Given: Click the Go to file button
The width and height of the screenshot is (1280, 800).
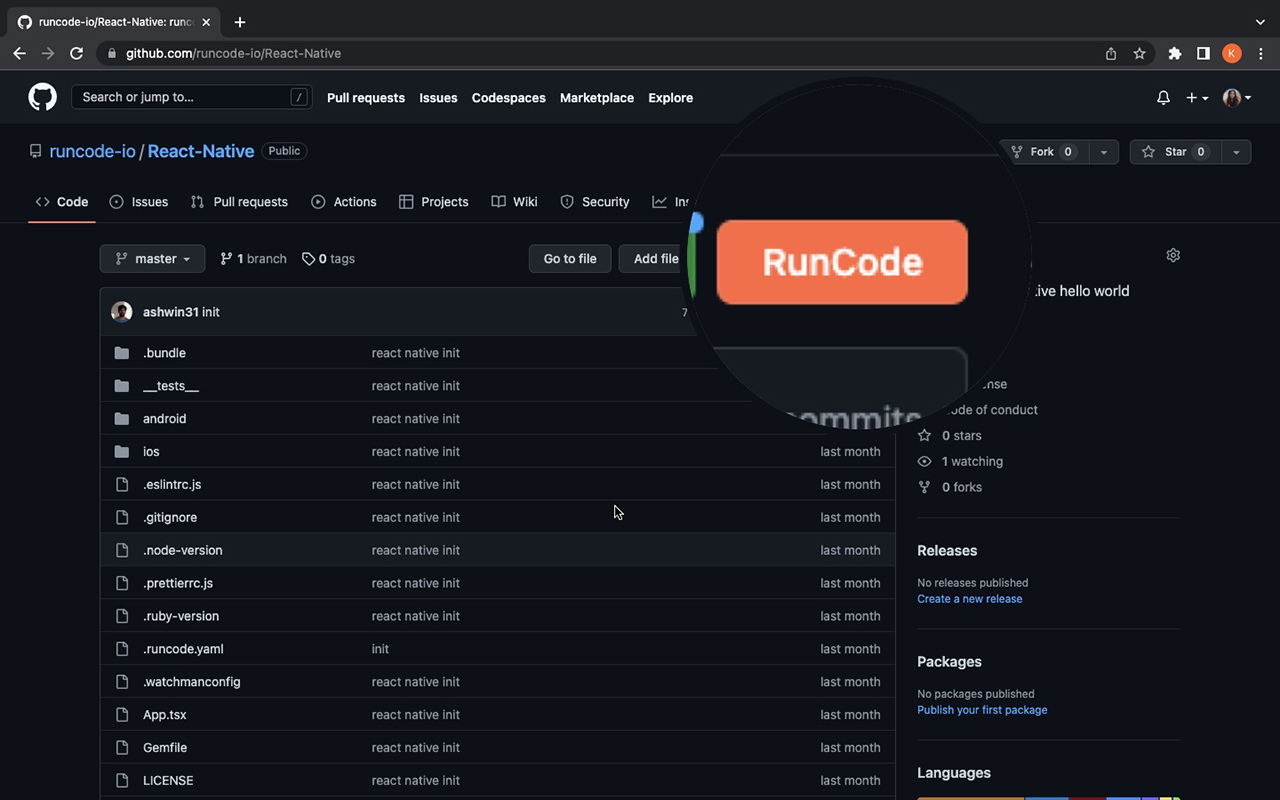Looking at the screenshot, I should [570, 259].
